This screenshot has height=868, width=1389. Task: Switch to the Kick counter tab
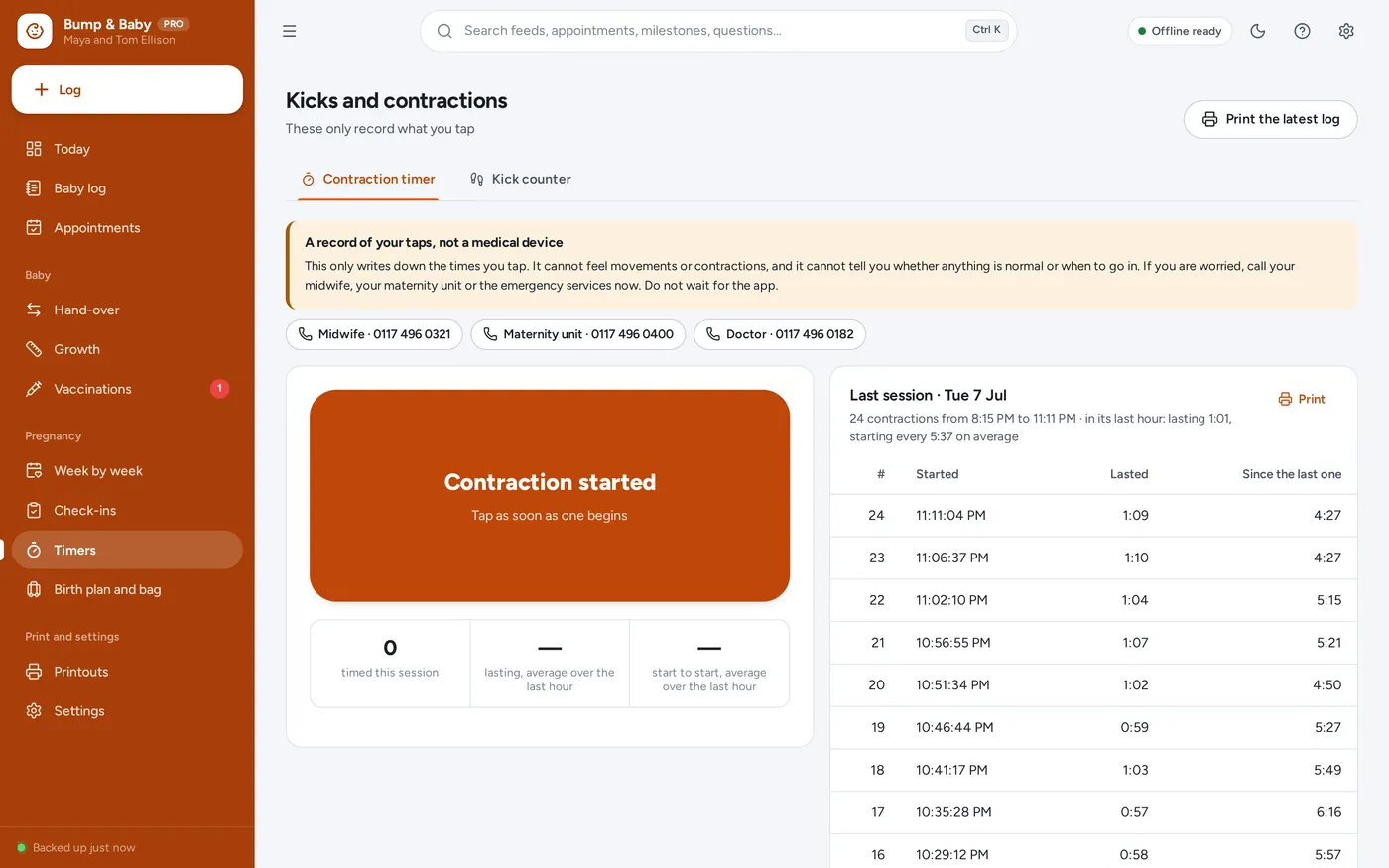521,180
